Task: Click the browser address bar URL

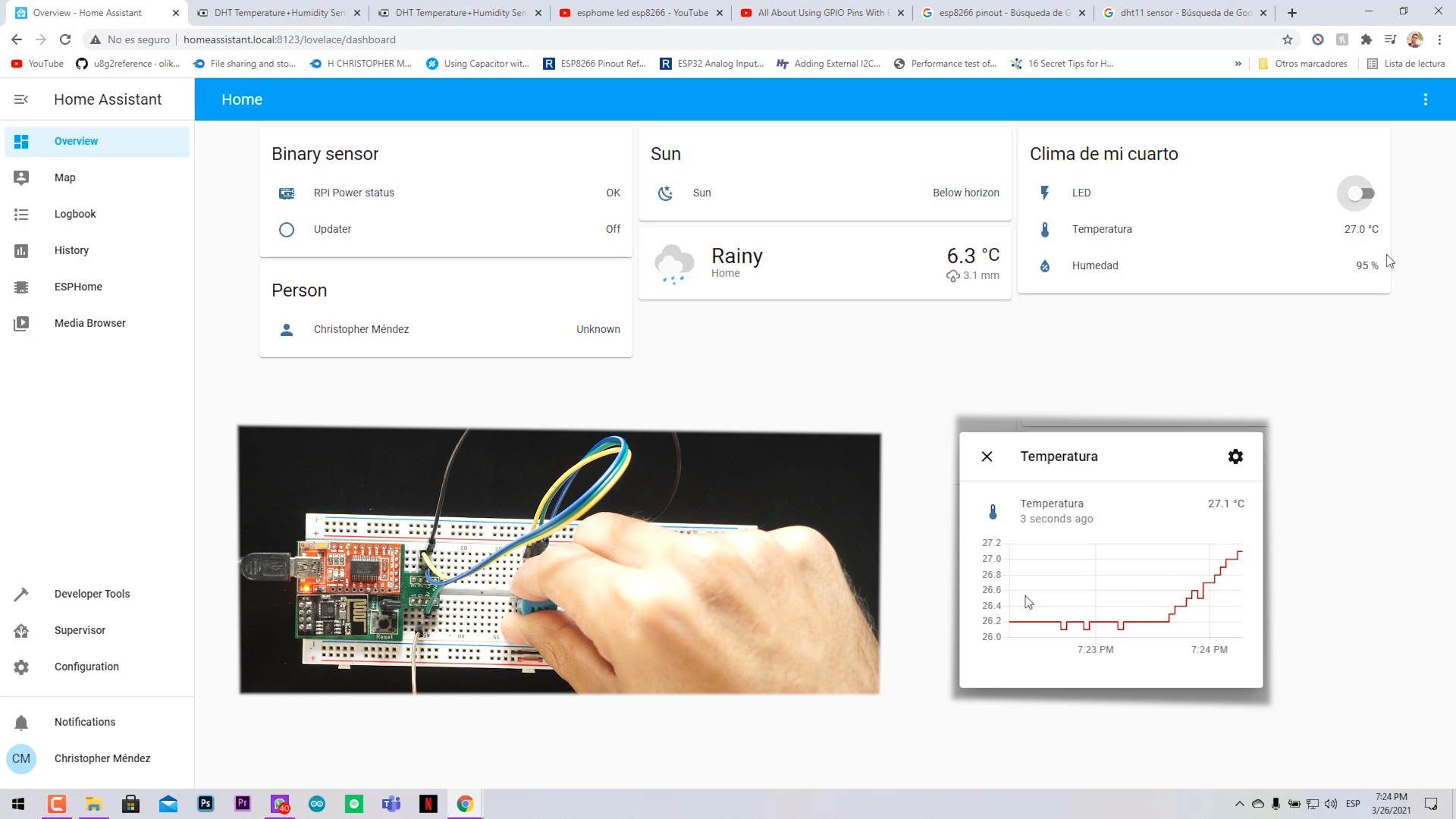Action: point(289,39)
